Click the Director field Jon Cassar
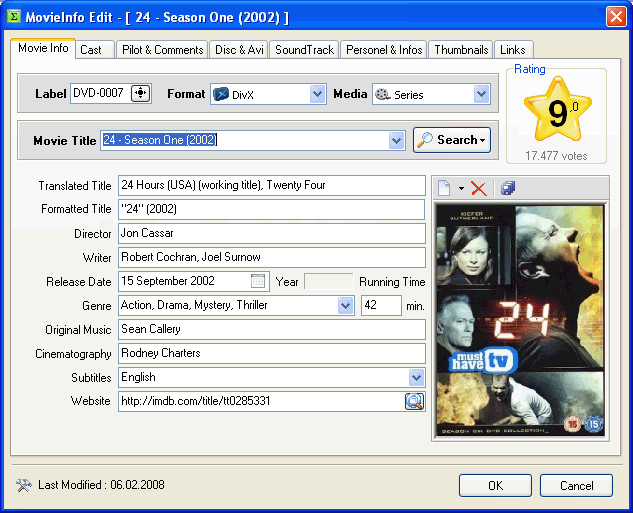The height and width of the screenshot is (513, 633). [272, 233]
